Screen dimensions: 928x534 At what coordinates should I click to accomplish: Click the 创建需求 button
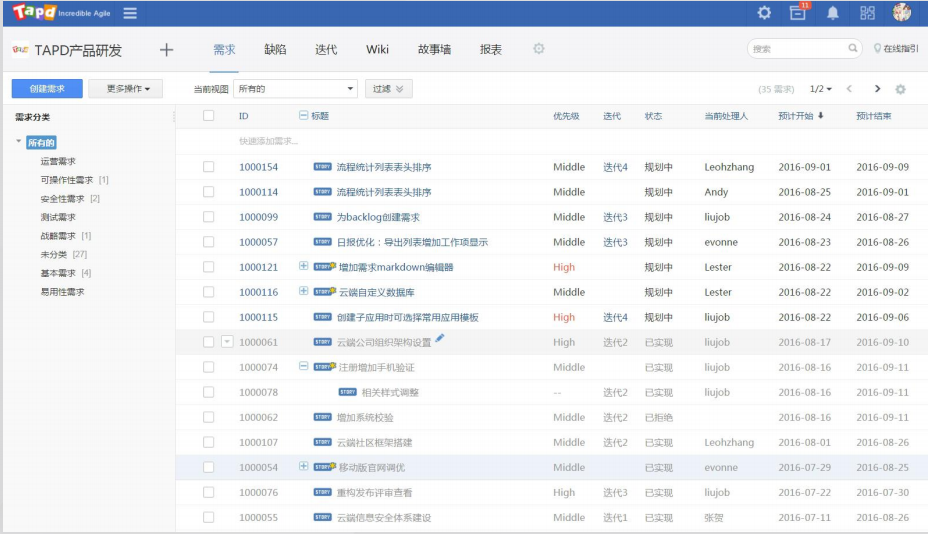(x=47, y=89)
